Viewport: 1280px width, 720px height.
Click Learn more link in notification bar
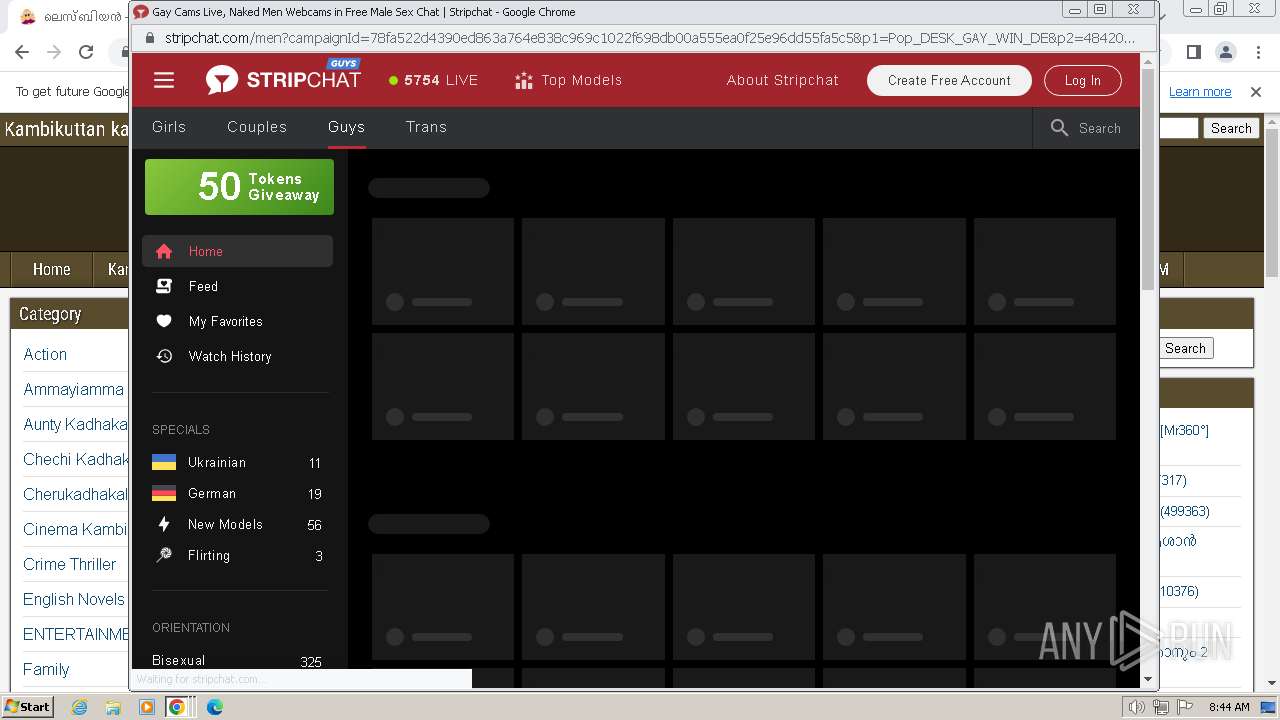pos(1200,92)
